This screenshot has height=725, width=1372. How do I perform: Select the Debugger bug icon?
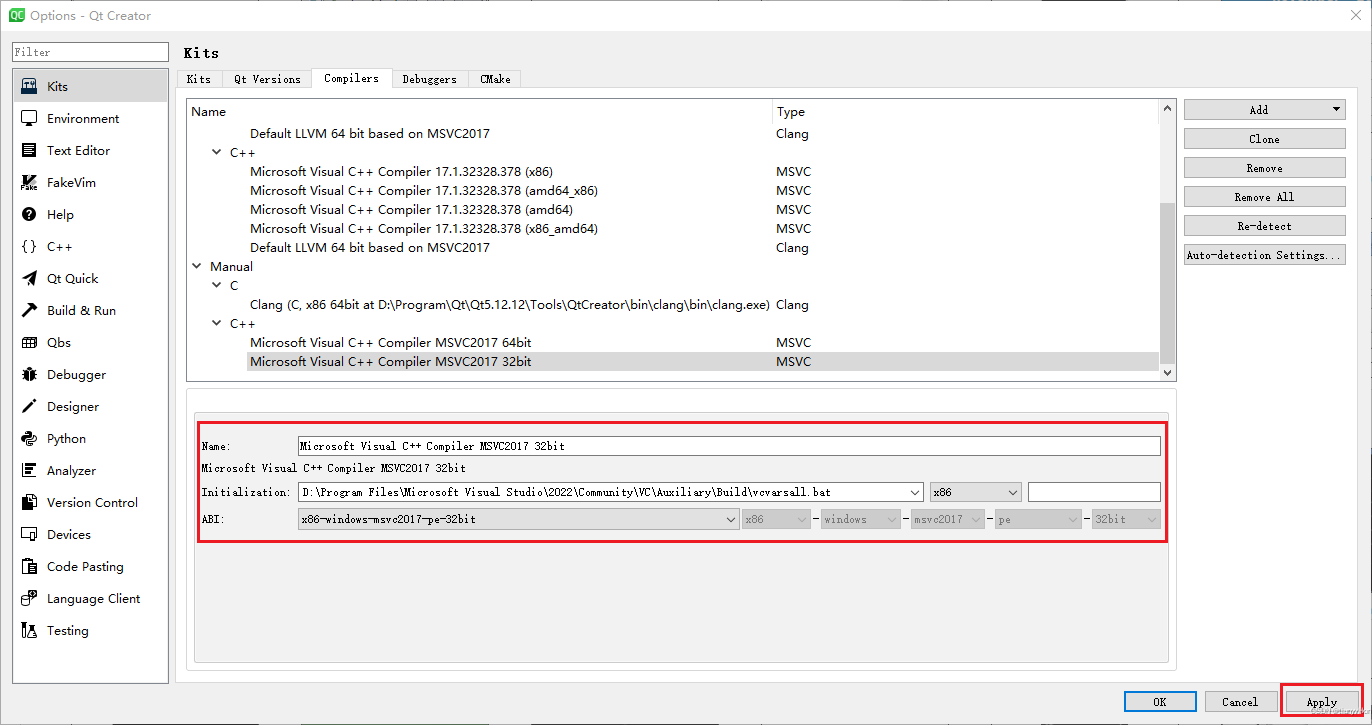pos(29,374)
